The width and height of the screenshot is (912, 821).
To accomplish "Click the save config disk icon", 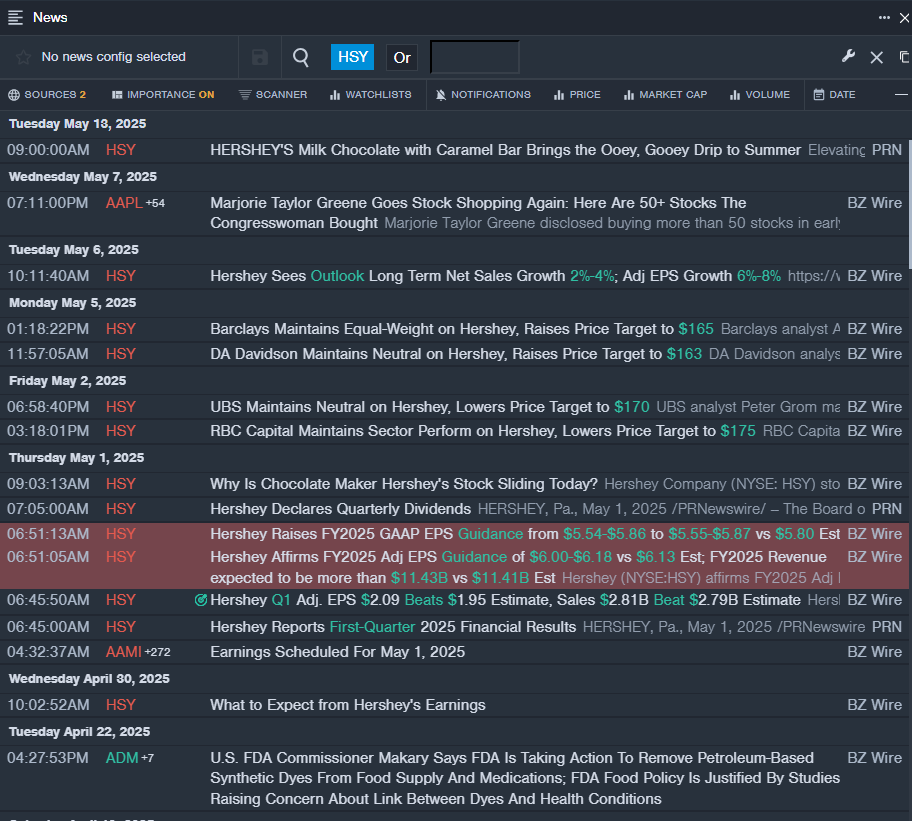I will coord(259,57).
